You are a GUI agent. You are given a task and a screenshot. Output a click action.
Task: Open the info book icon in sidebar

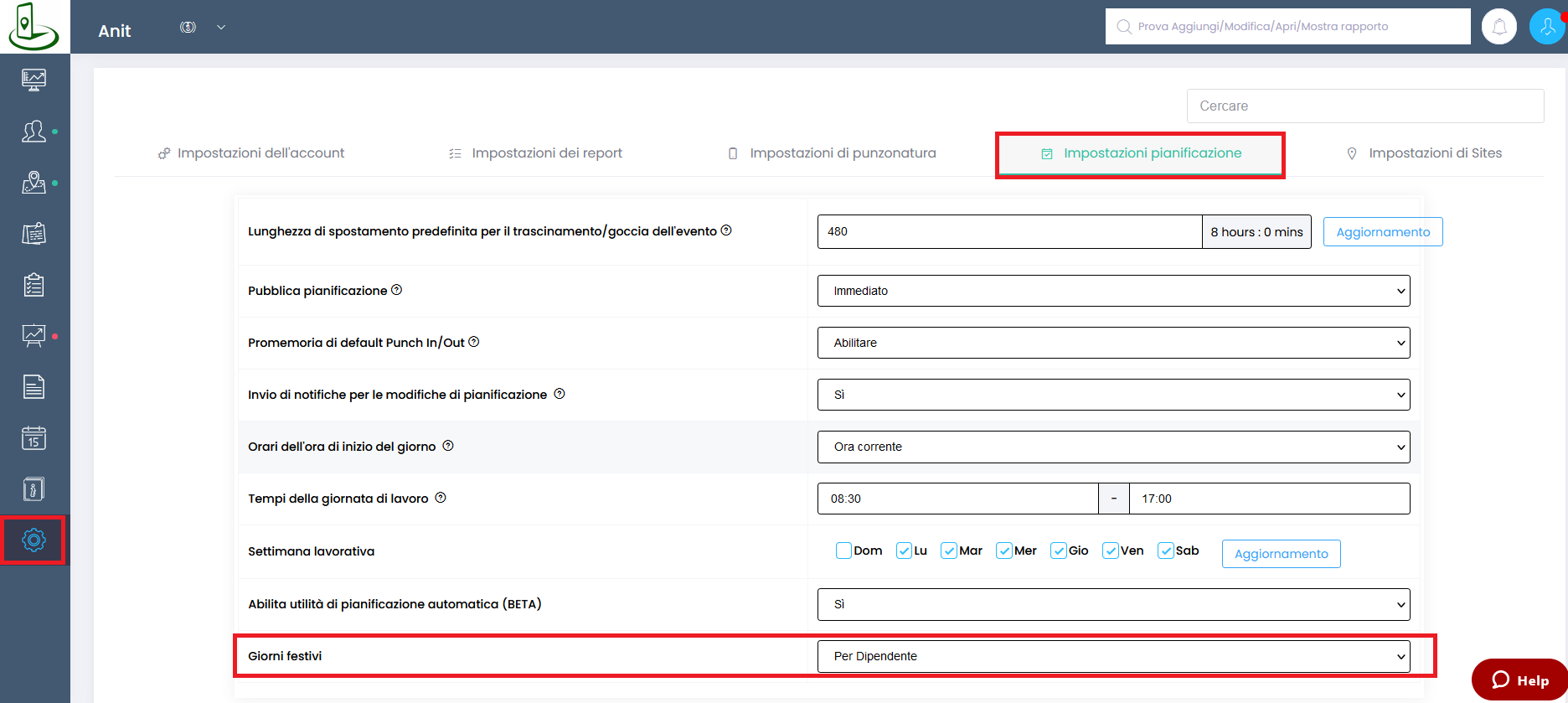coord(34,489)
